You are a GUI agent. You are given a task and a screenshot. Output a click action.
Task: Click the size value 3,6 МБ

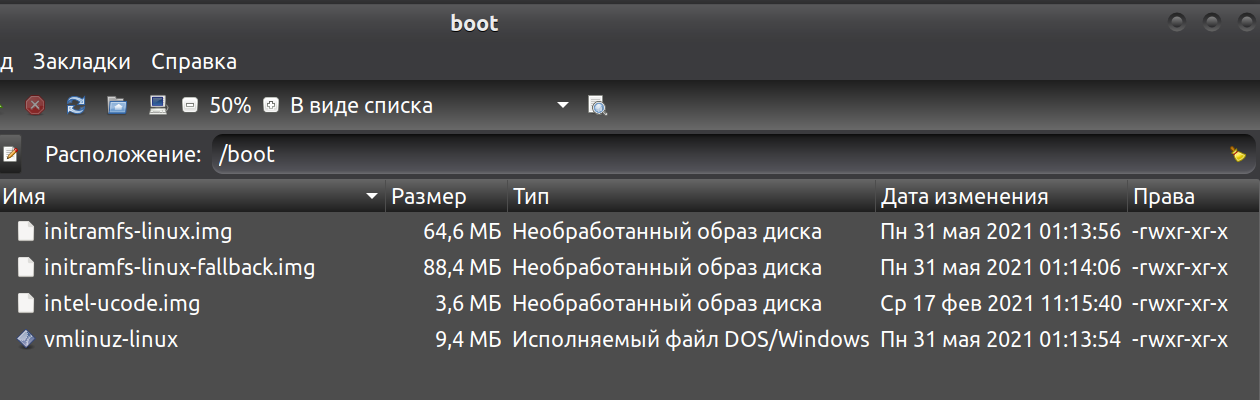[x=467, y=304]
